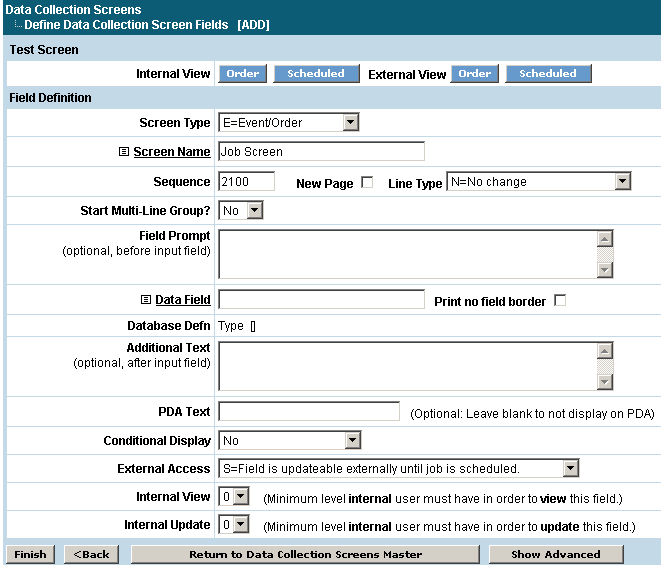Viewport: 661px width, 565px height.
Task: Click inside the Additional Text text area
Action: pyautogui.click(x=408, y=366)
